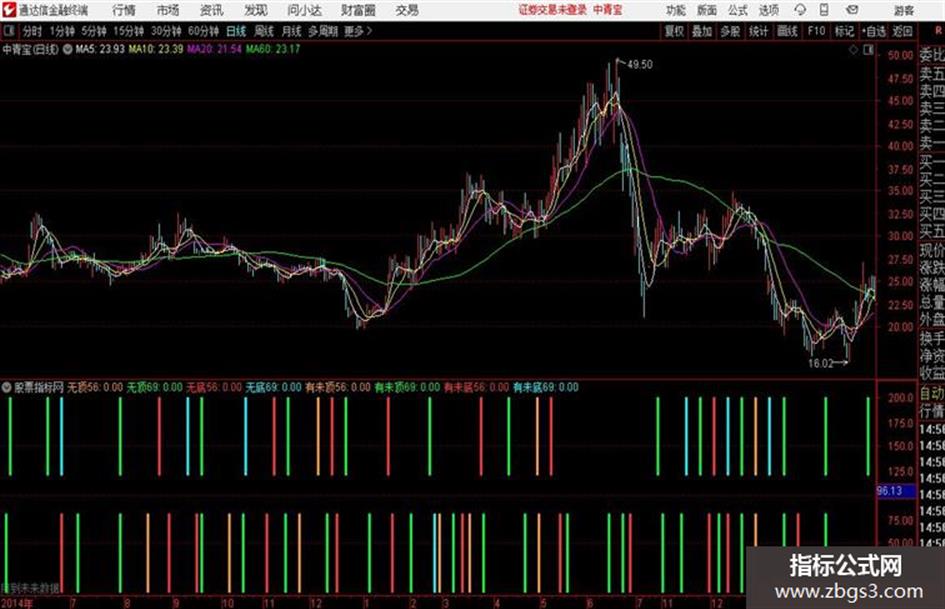This screenshot has height=609, width=945.
Task: Click the 游客 guest account label
Action: click(903, 10)
